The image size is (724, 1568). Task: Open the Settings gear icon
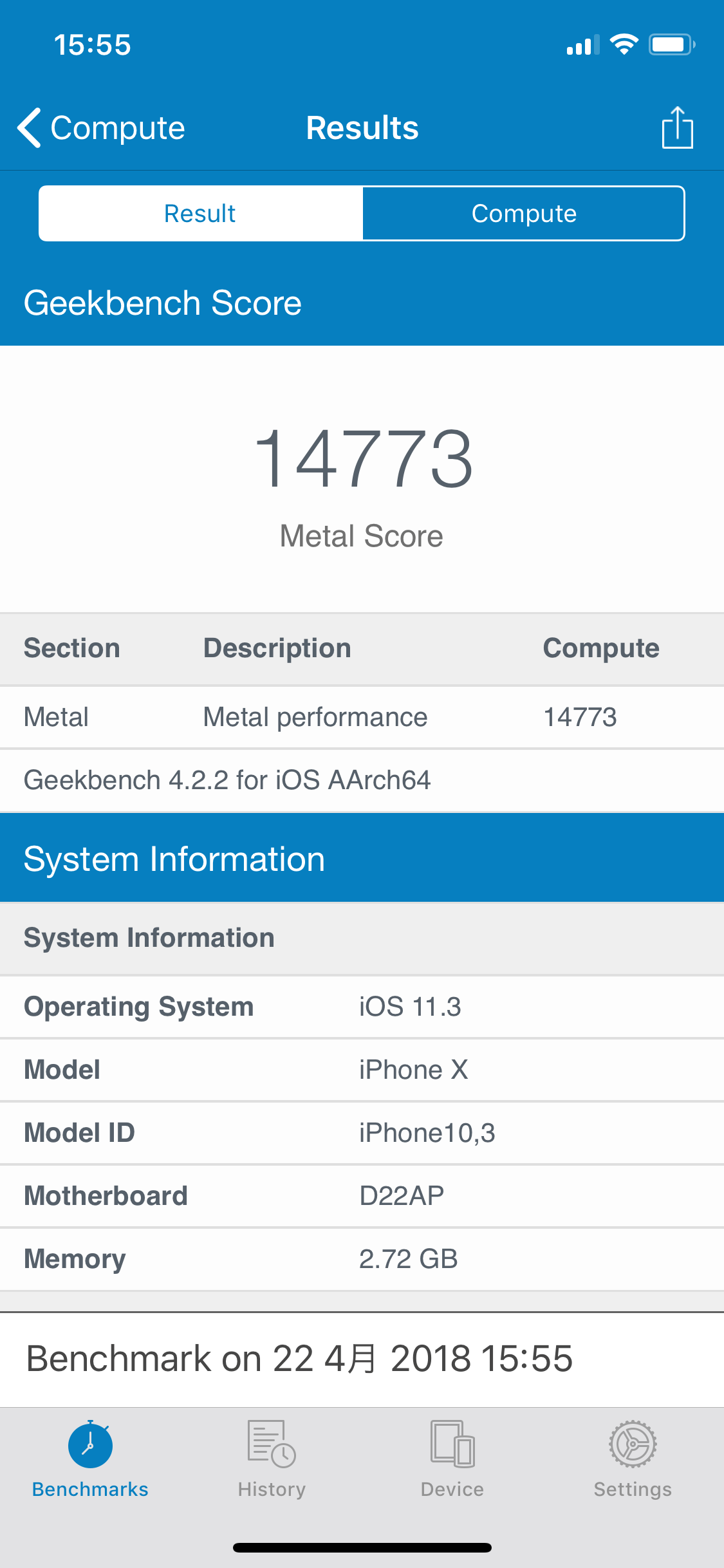(x=633, y=1444)
